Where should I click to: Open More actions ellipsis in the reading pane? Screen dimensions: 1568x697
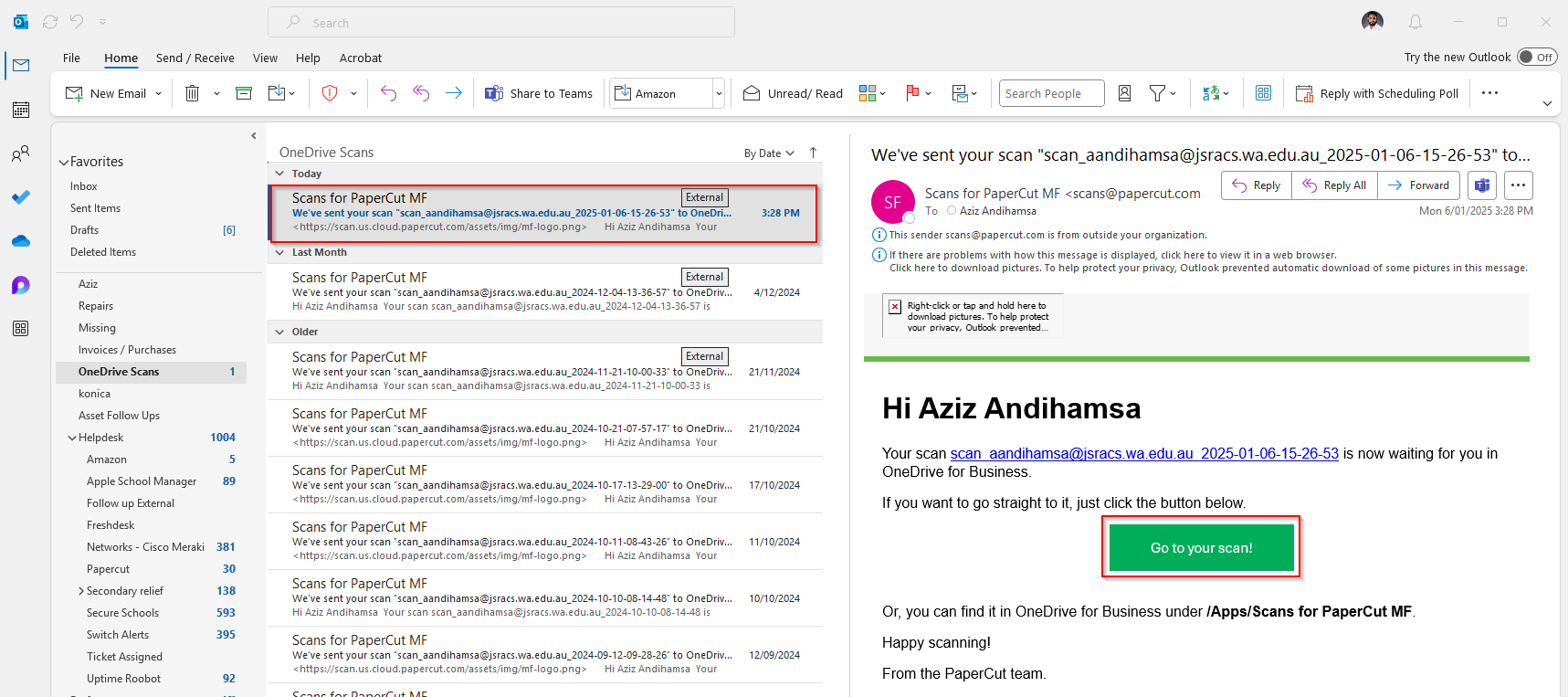tap(1519, 185)
